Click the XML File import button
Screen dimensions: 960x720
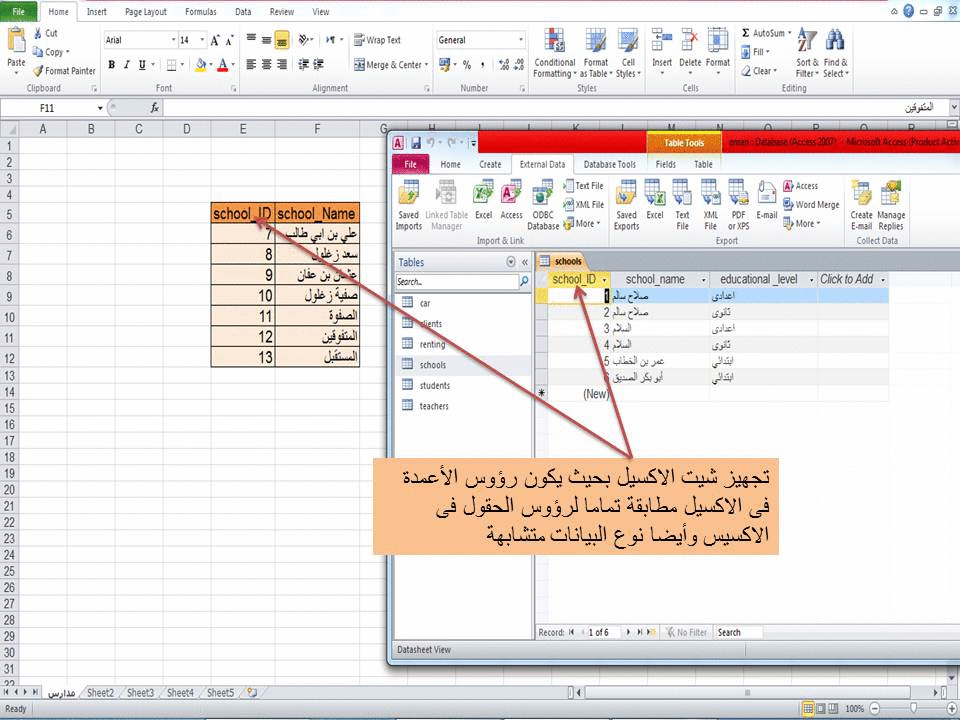click(x=583, y=204)
